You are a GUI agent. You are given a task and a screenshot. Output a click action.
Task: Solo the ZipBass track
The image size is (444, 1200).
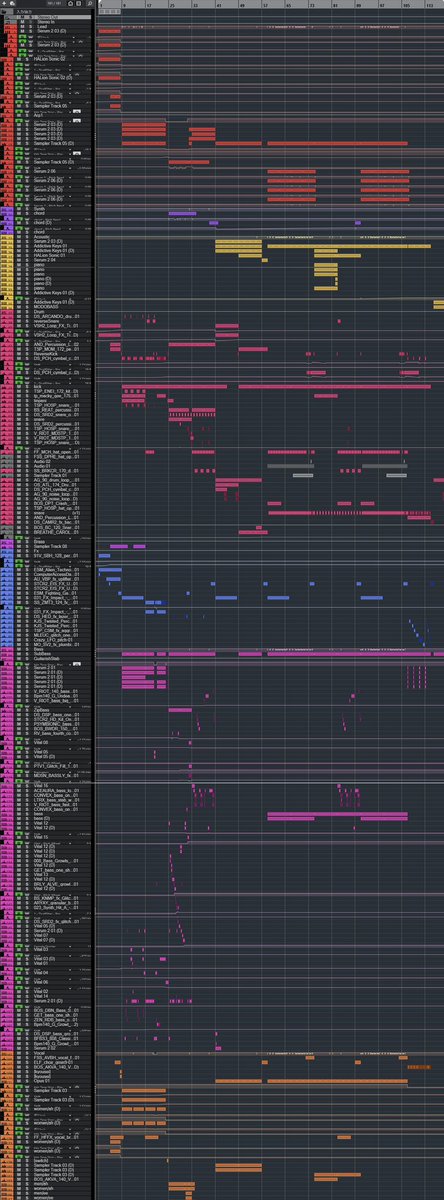pyautogui.click(x=27, y=710)
